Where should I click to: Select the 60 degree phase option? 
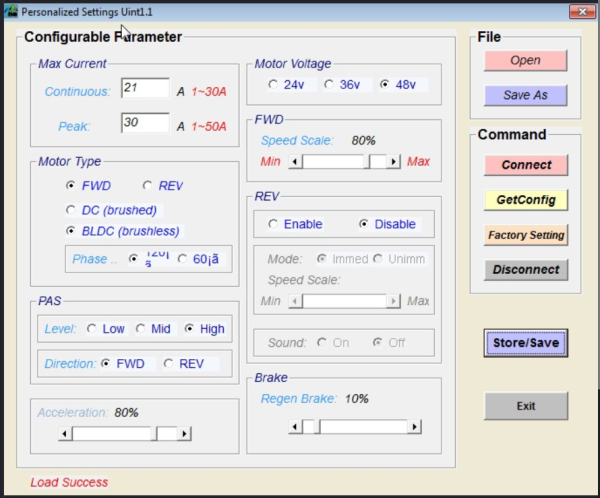click(198, 259)
